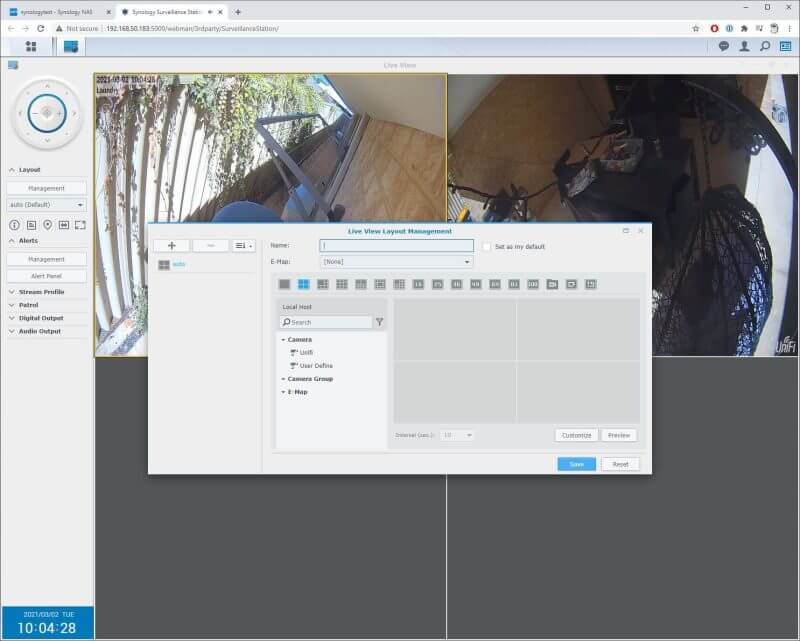This screenshot has height=641, width=800.
Task: Enable the Set as my default checkbox
Action: pos(488,245)
